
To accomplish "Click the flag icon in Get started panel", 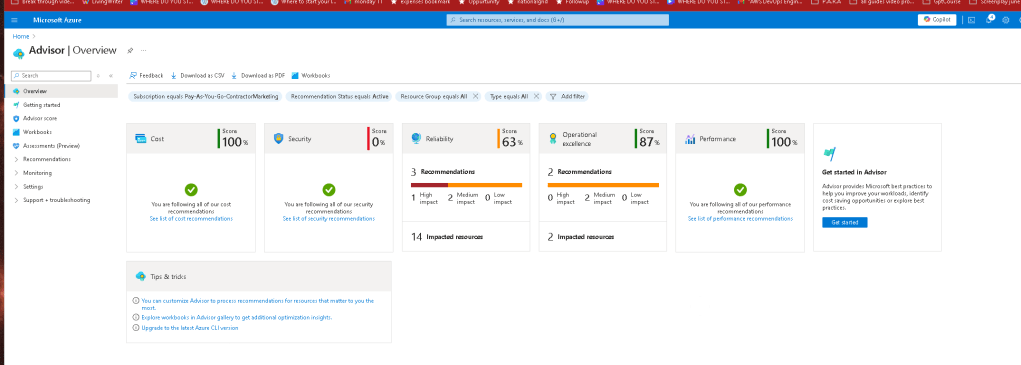I will 830,154.
